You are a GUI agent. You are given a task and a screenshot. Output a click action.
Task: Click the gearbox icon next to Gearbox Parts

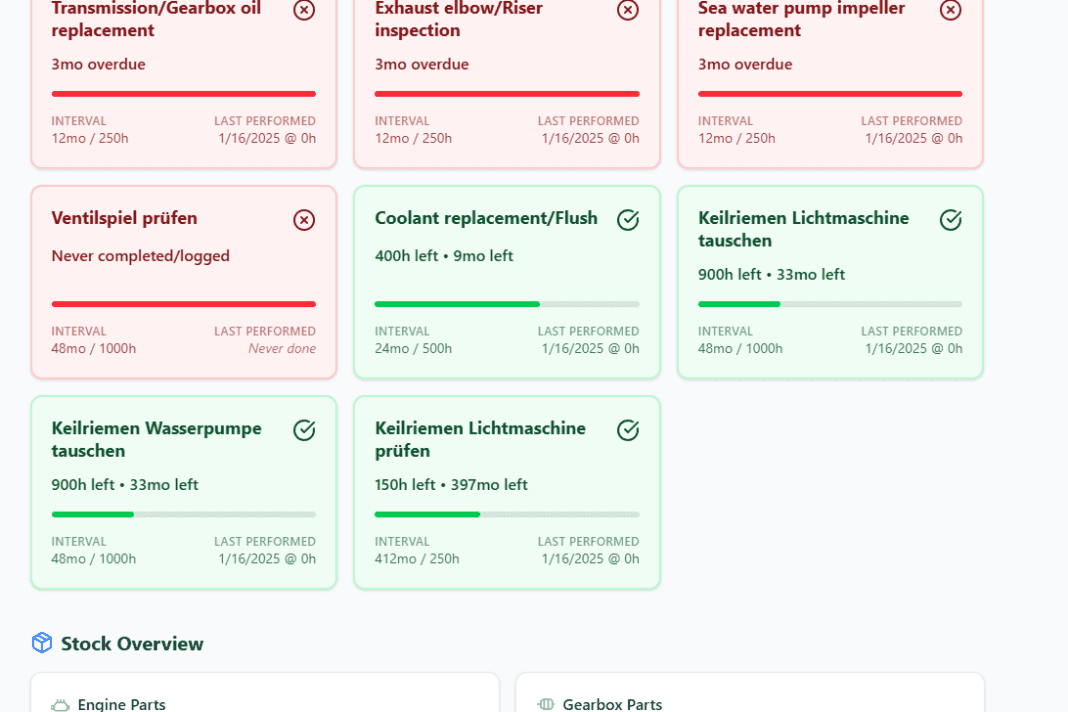coord(544,704)
